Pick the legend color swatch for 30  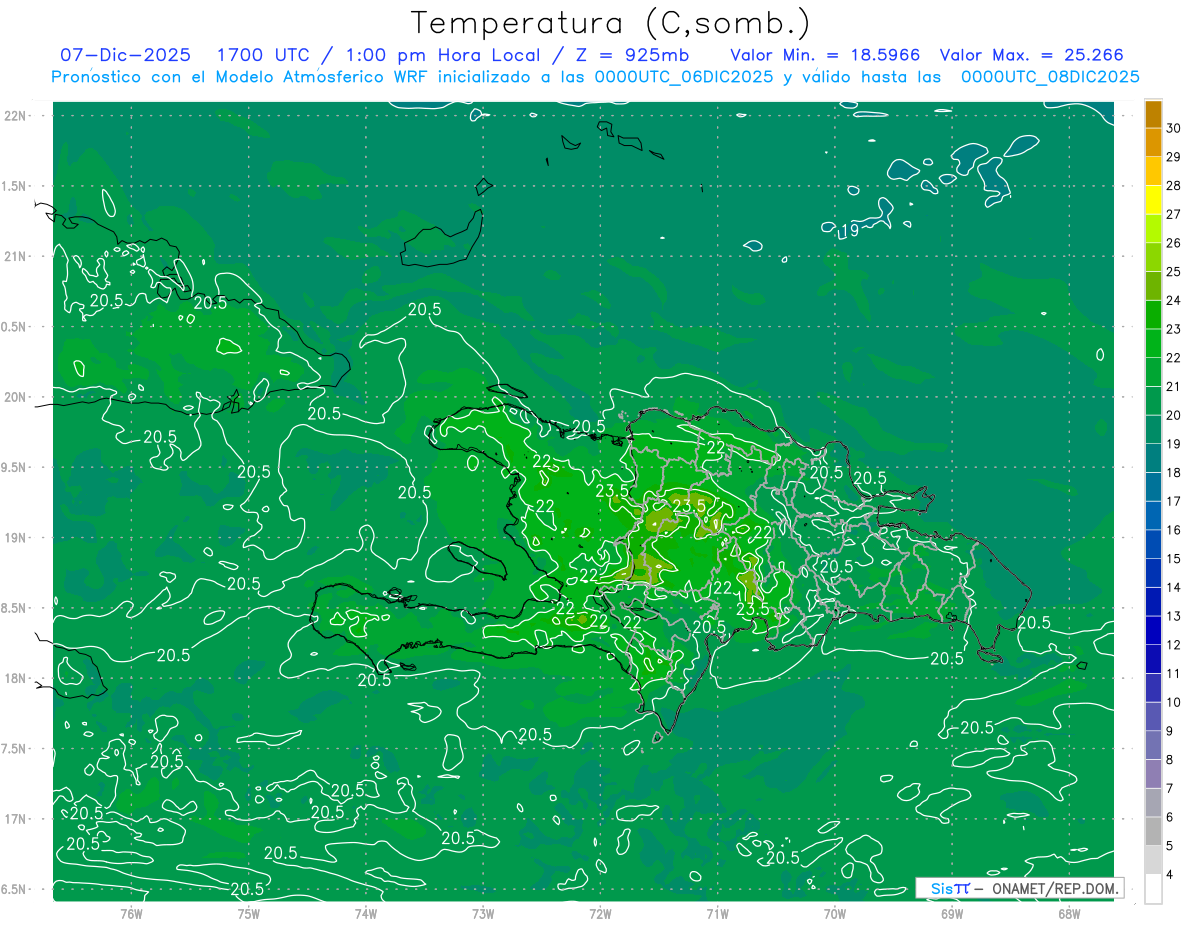(x=1153, y=114)
